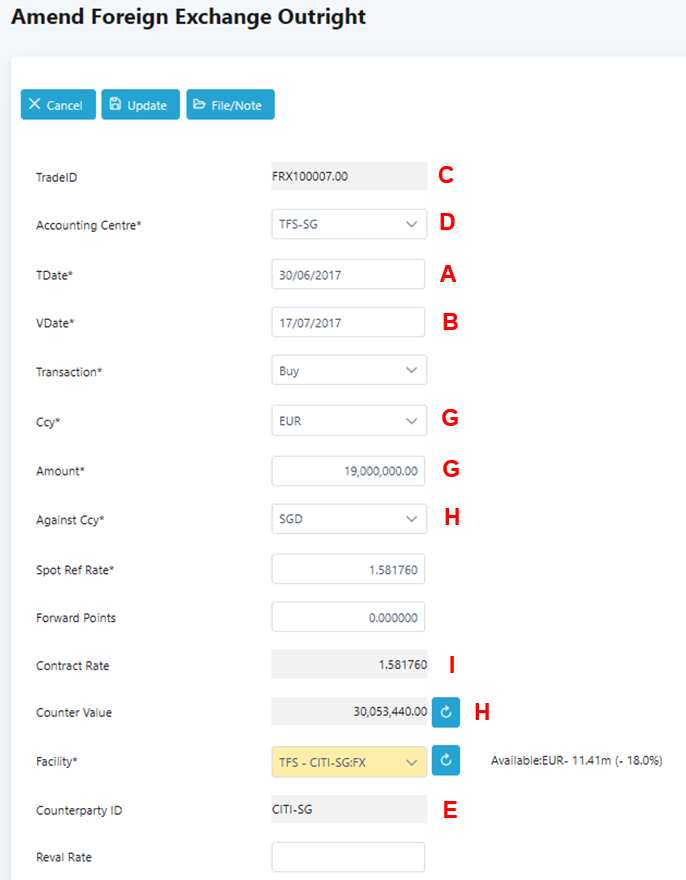Viewport: 686px width, 880px height.
Task: Click into the TDate field
Action: coord(348,274)
